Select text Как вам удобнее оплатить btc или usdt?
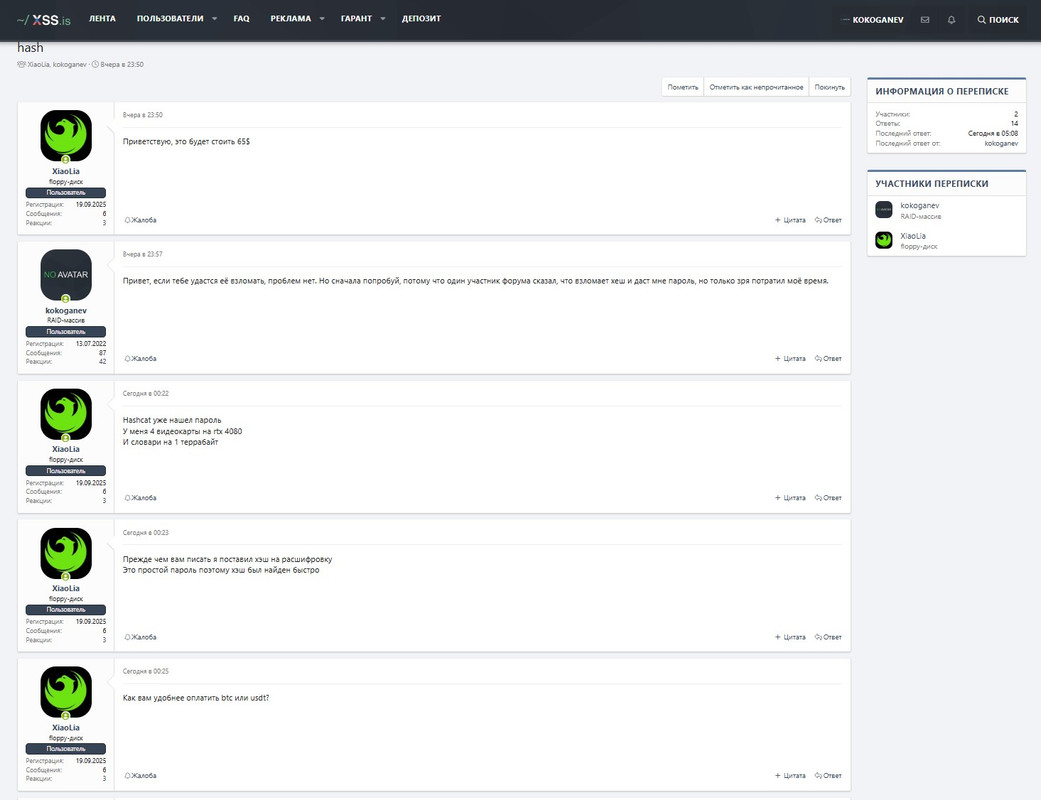1041x800 pixels. tap(196, 698)
